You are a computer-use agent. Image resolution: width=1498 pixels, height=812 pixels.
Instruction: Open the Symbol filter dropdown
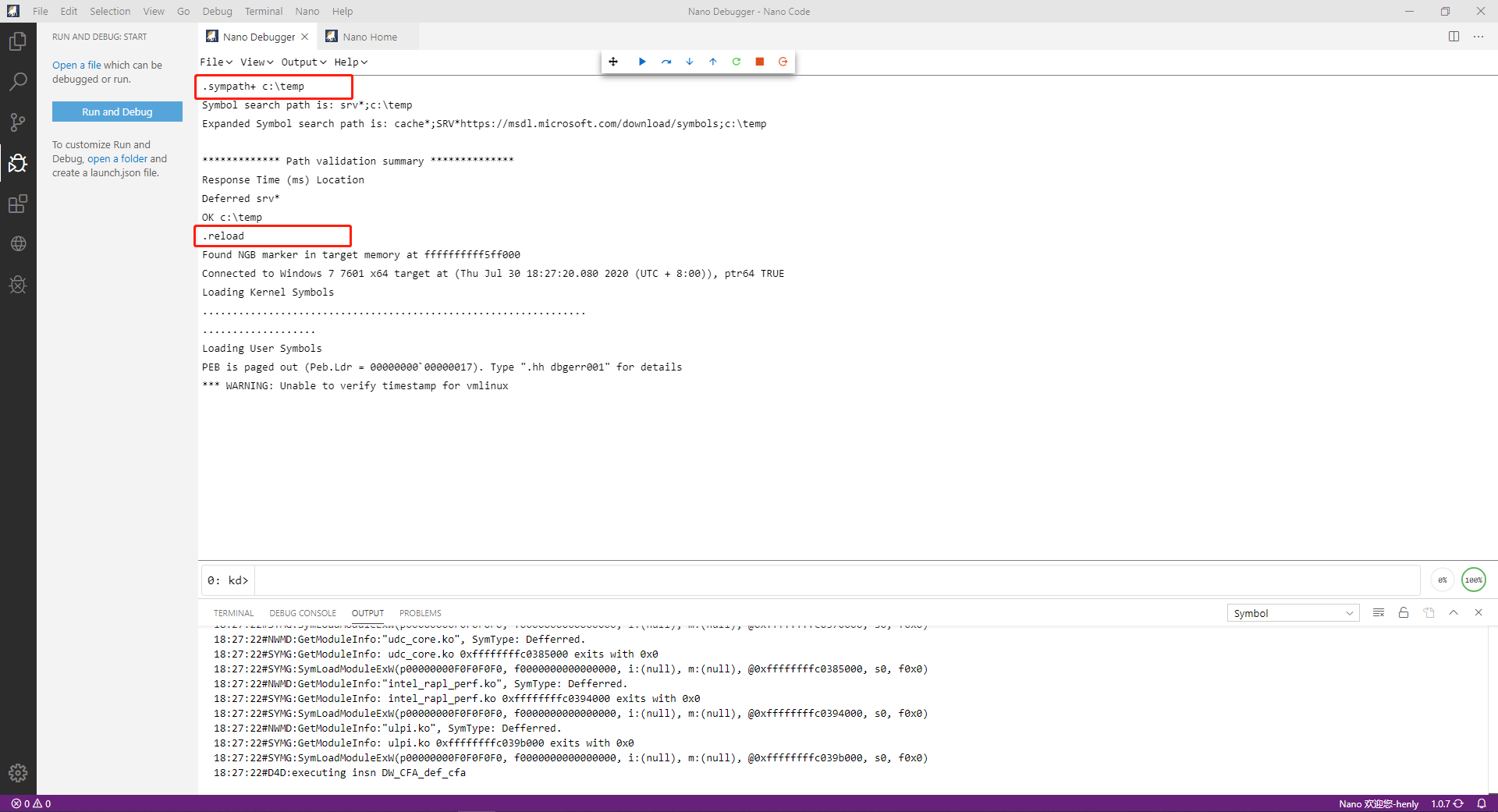click(1292, 613)
